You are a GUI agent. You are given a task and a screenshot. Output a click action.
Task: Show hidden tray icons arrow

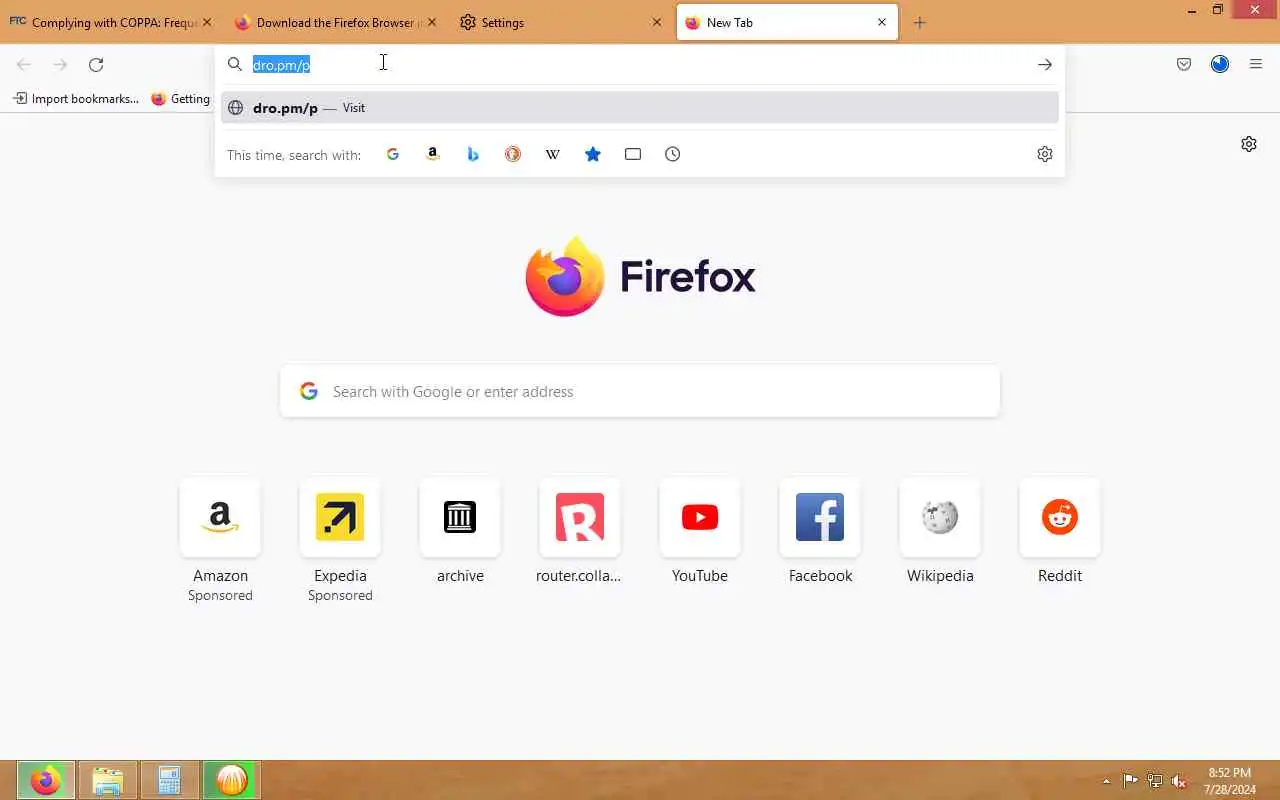click(1106, 781)
